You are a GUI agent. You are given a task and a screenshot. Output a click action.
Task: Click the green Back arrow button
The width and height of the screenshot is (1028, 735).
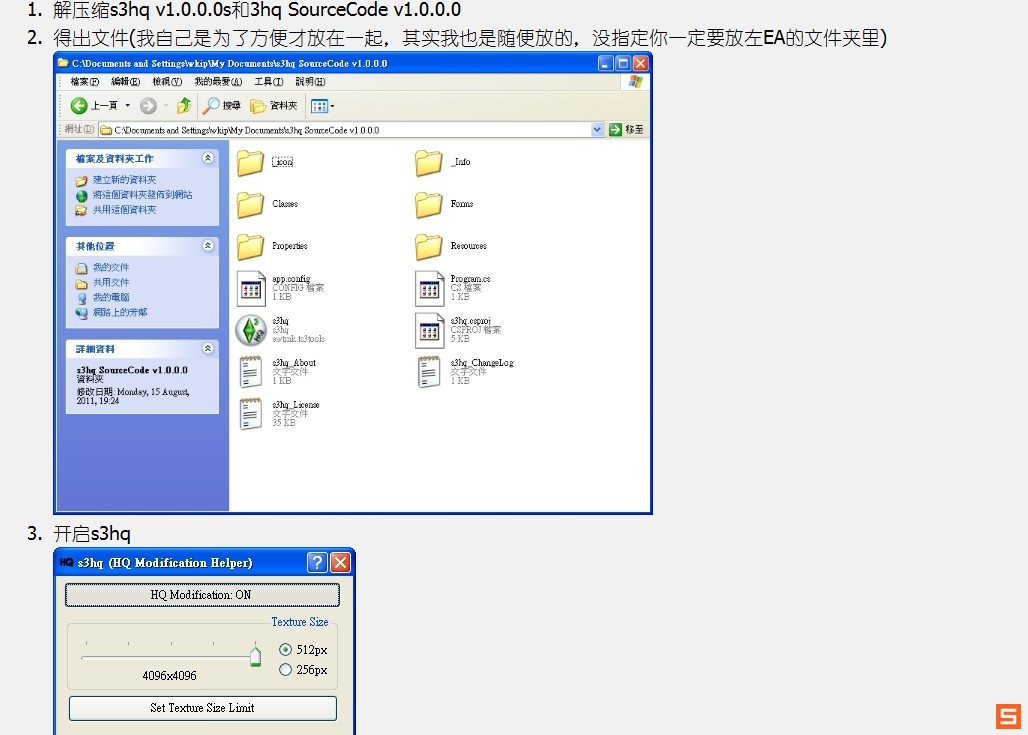(x=79, y=105)
